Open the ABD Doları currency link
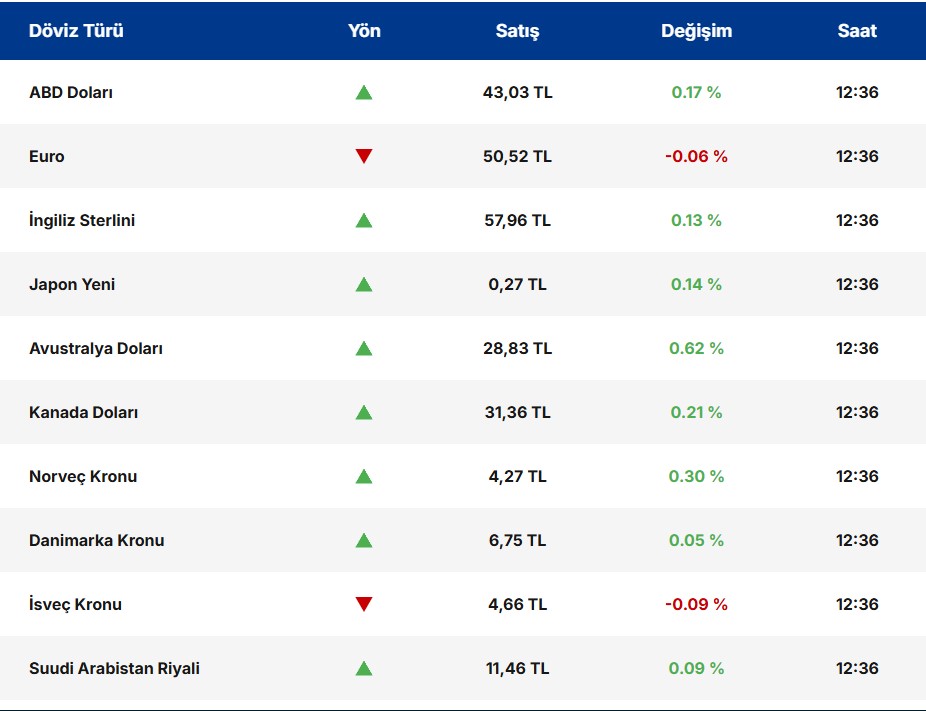The height and width of the screenshot is (711, 926). [x=71, y=93]
